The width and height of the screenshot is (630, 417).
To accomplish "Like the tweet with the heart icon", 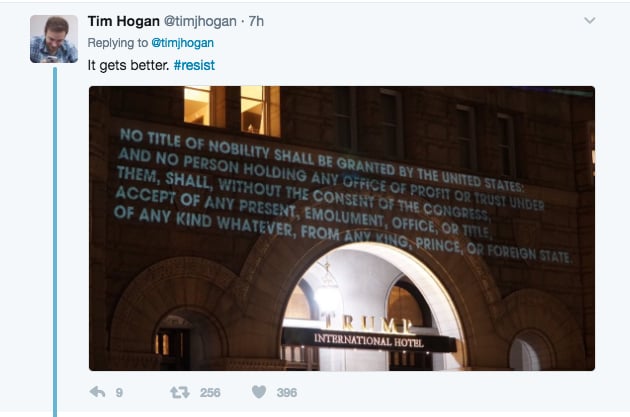I will pos(259,392).
